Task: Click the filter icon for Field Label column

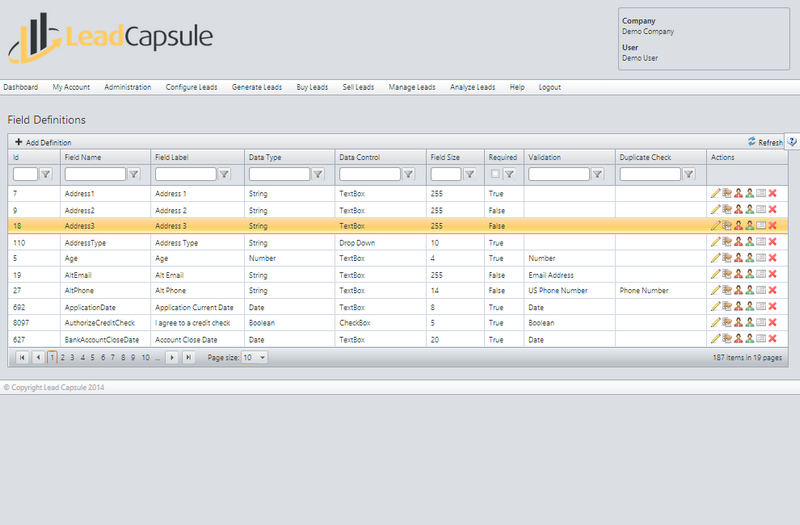Action: [x=224, y=174]
